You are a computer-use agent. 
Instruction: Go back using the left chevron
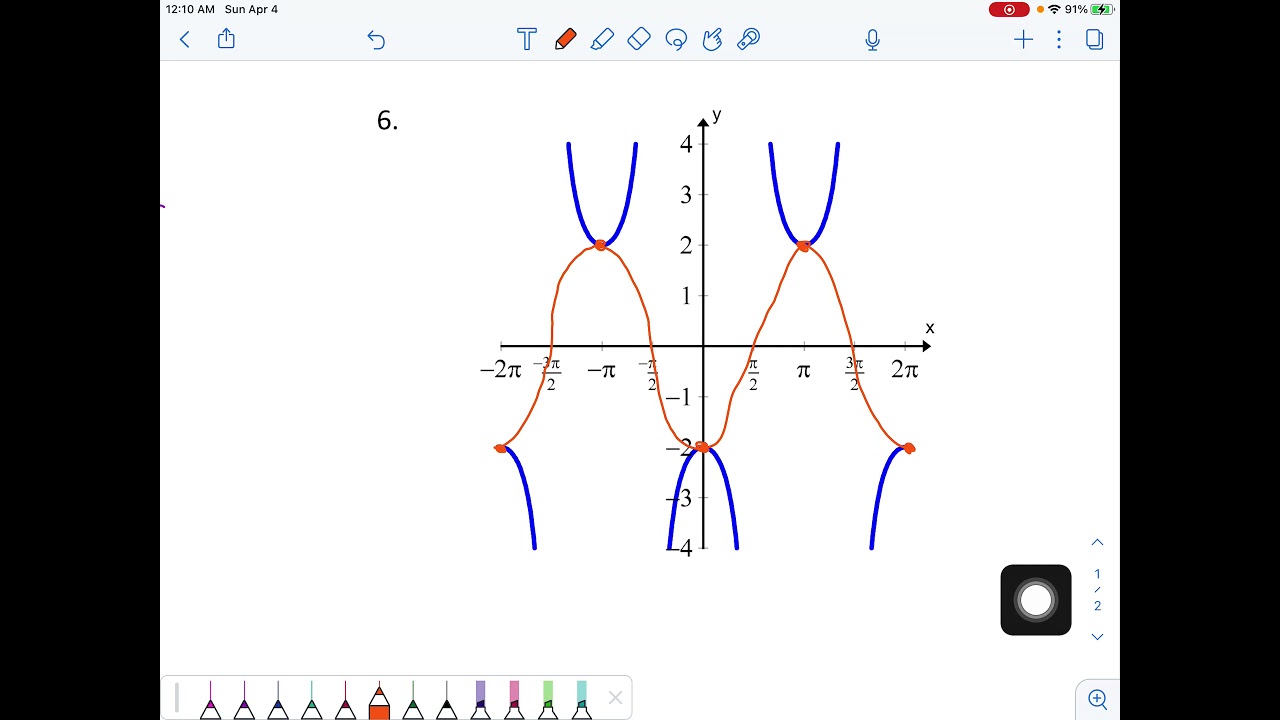184,39
